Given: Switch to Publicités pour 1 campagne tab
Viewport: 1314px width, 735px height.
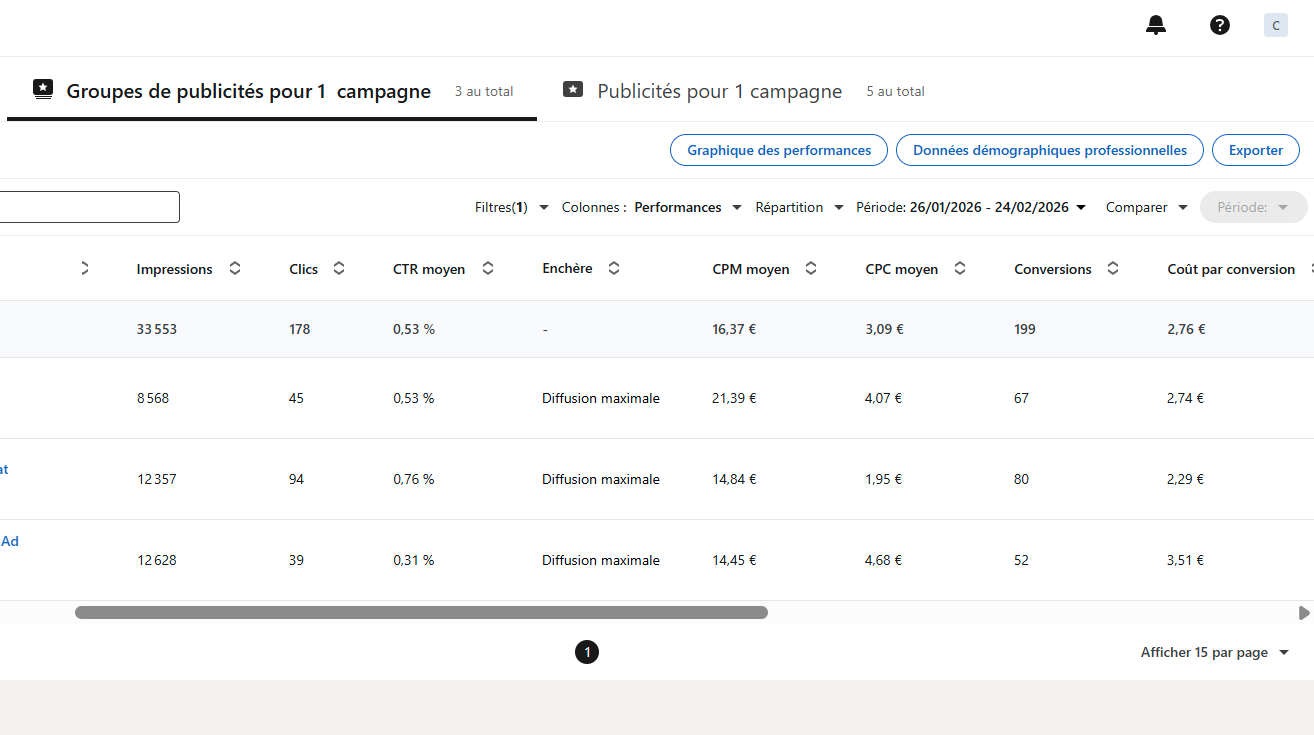Looking at the screenshot, I should 719,92.
